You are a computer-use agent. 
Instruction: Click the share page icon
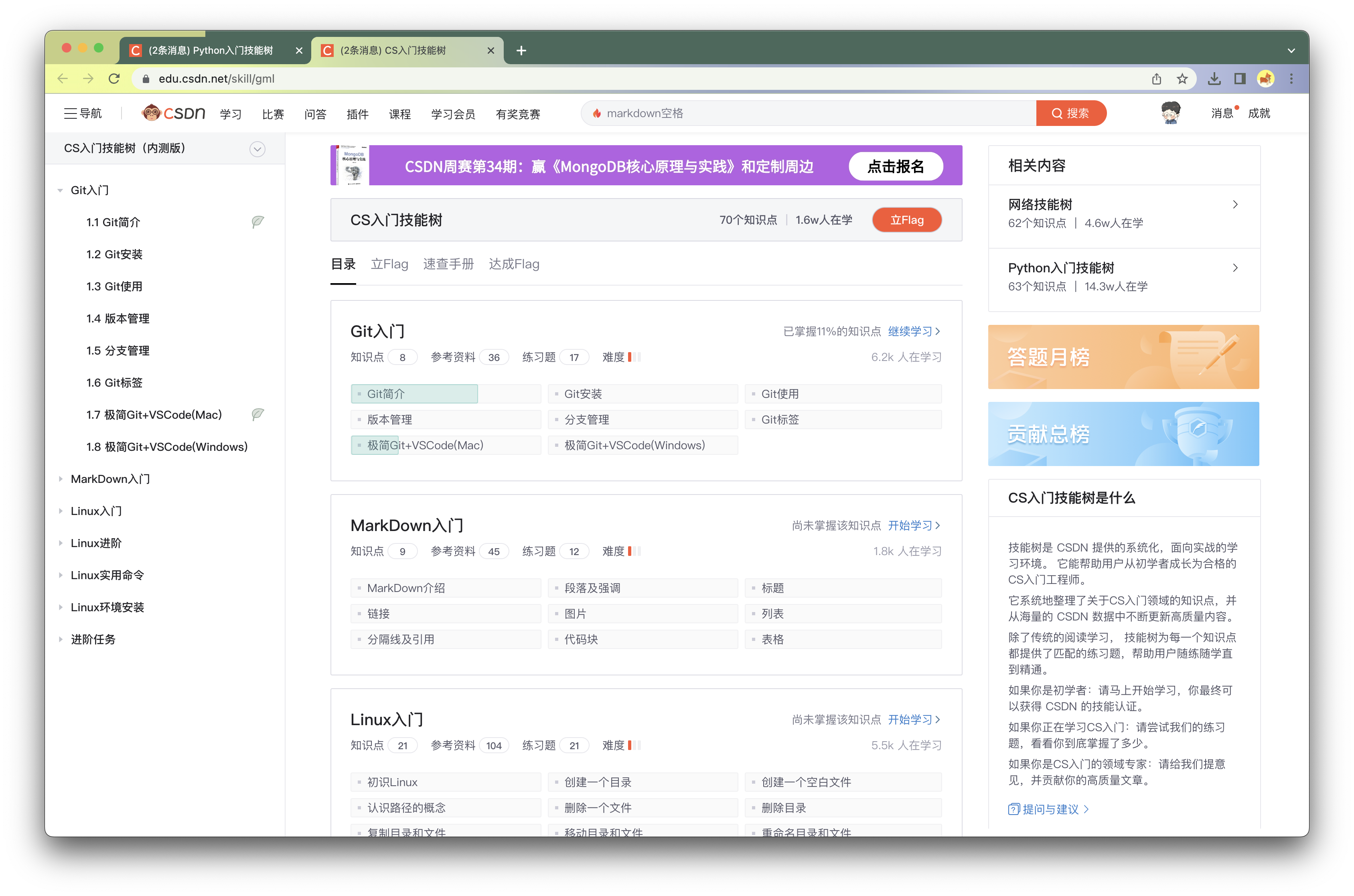click(1156, 79)
